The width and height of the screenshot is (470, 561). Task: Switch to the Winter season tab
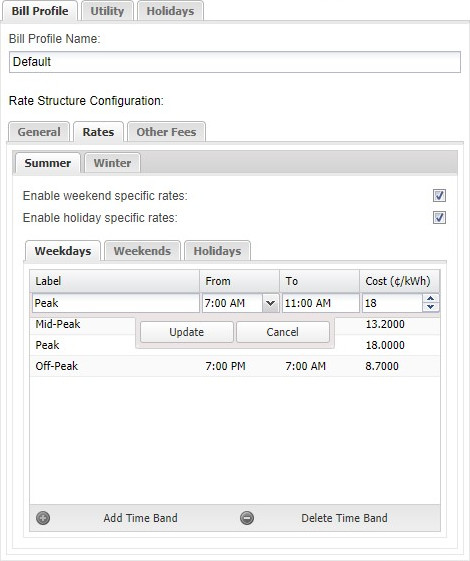pos(112,163)
